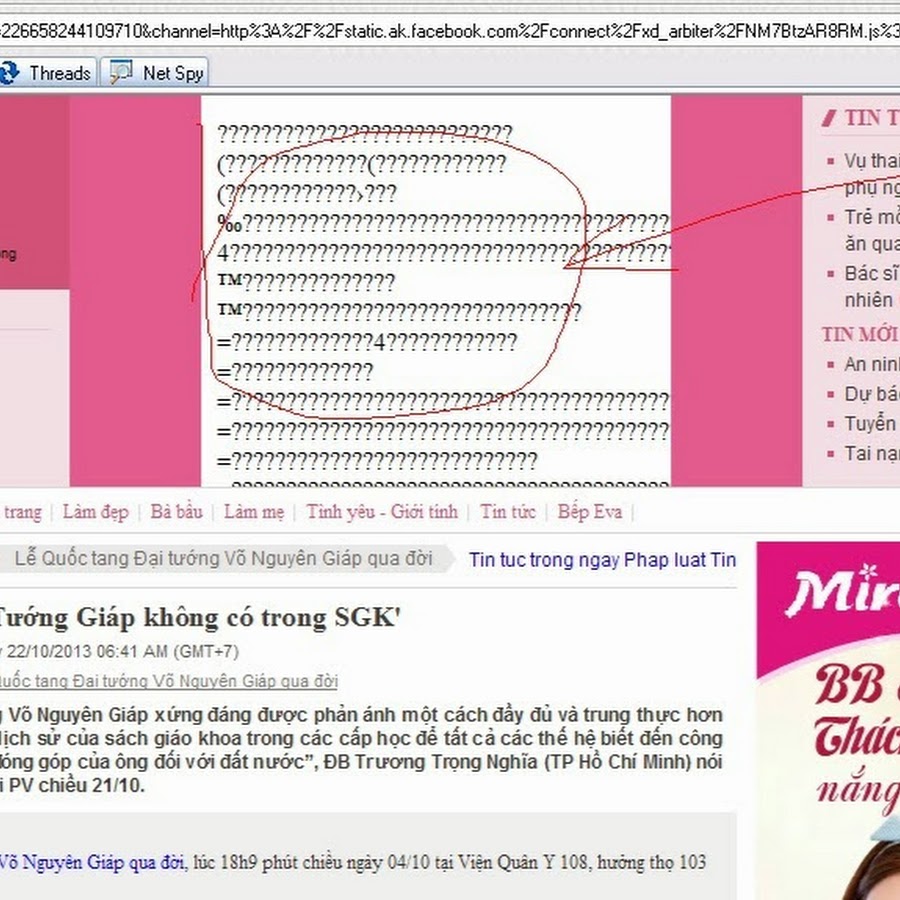Open the Dự báo sidebar news item
The height and width of the screenshot is (900, 900).
871,394
